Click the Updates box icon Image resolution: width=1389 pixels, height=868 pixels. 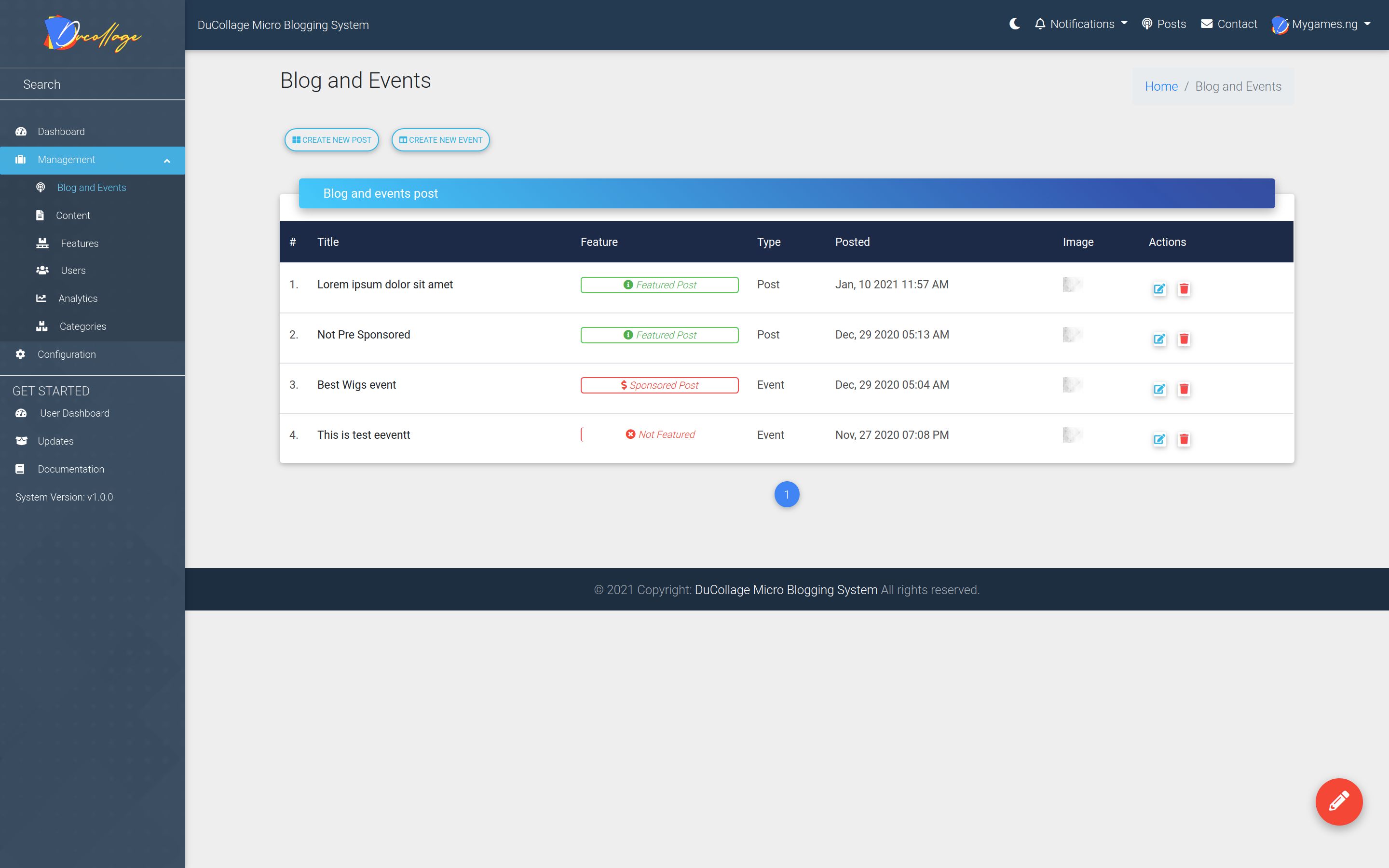click(21, 441)
